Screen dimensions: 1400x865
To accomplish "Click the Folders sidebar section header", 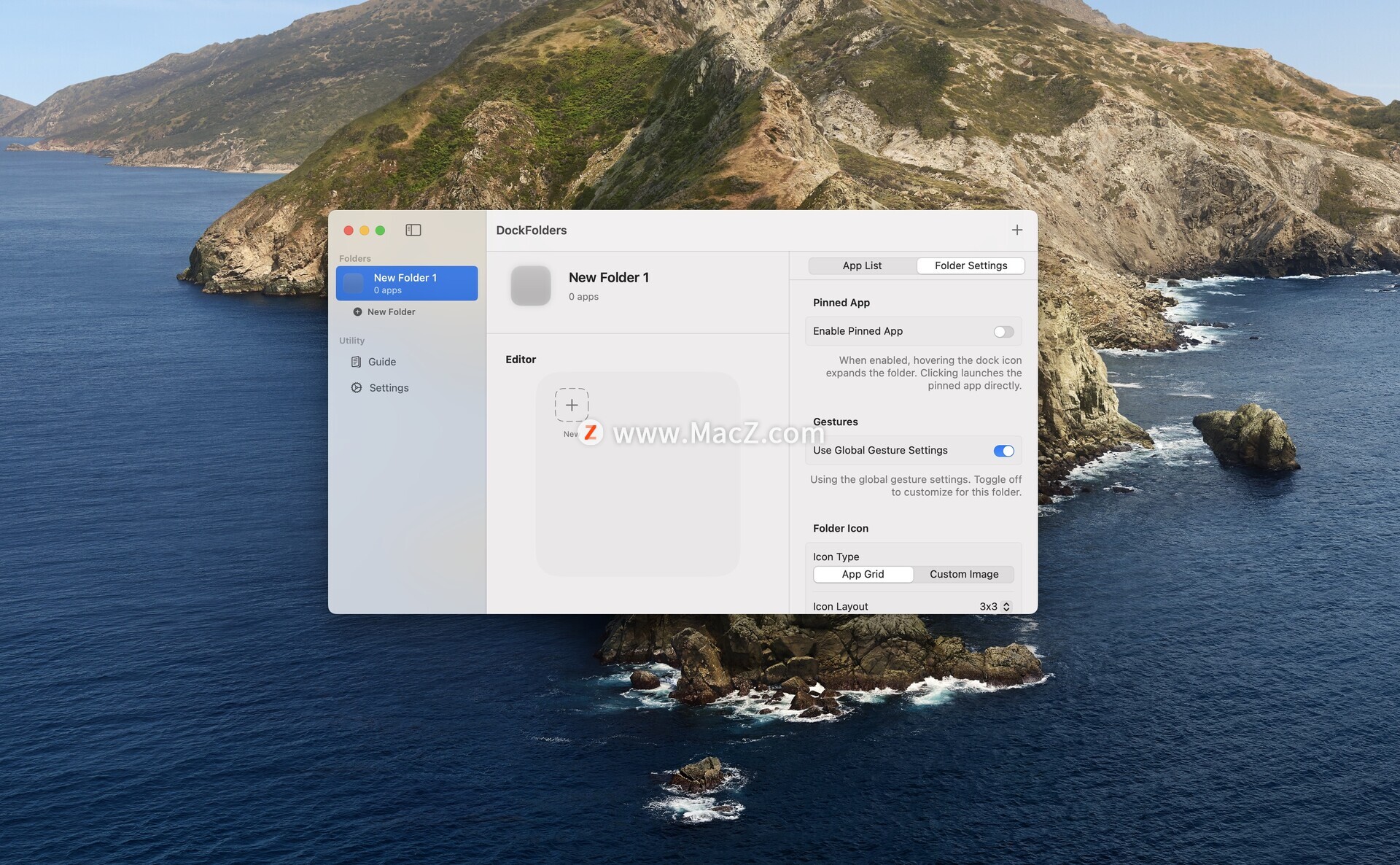I will 355,258.
